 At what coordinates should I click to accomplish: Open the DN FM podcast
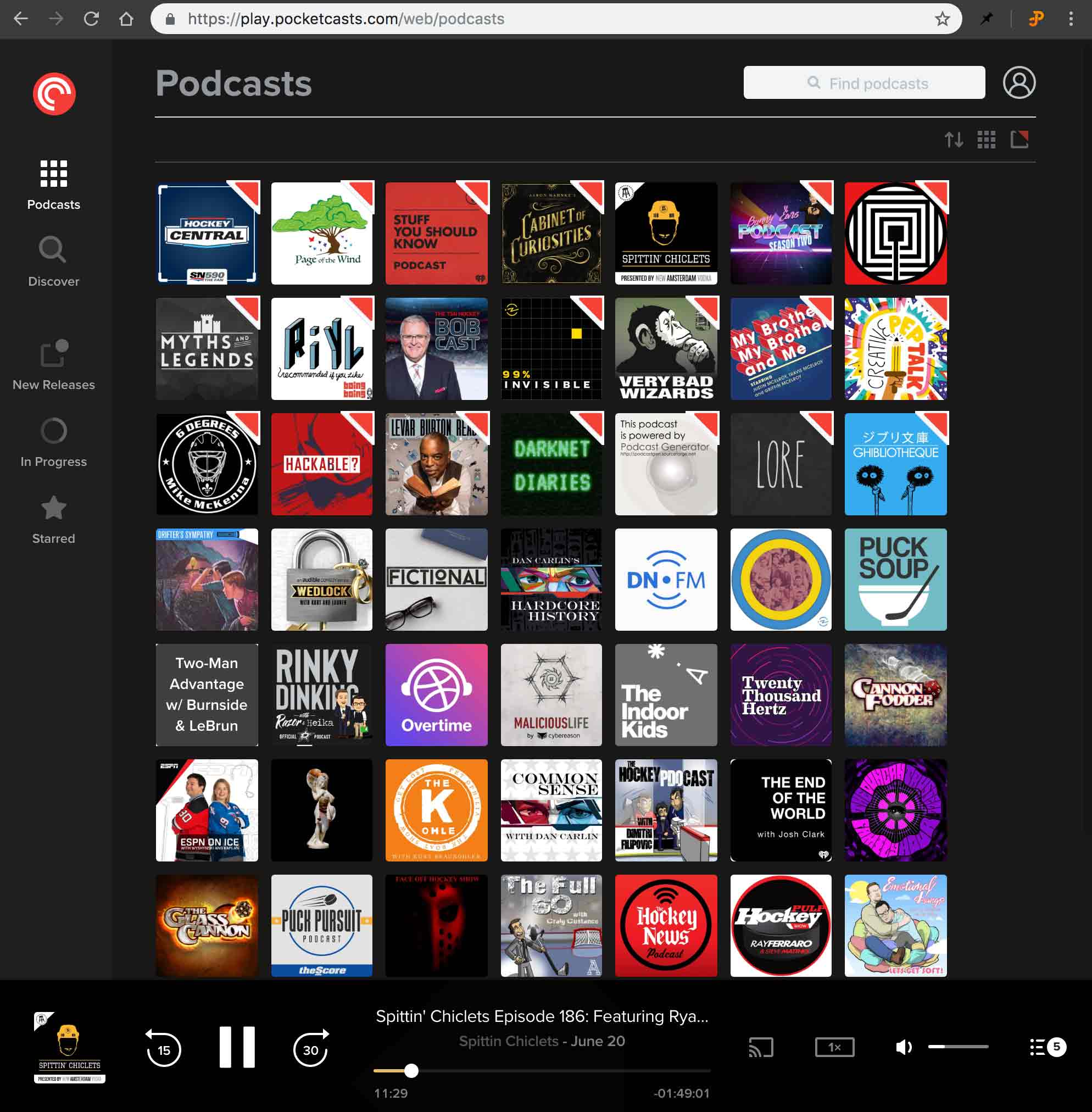click(666, 580)
